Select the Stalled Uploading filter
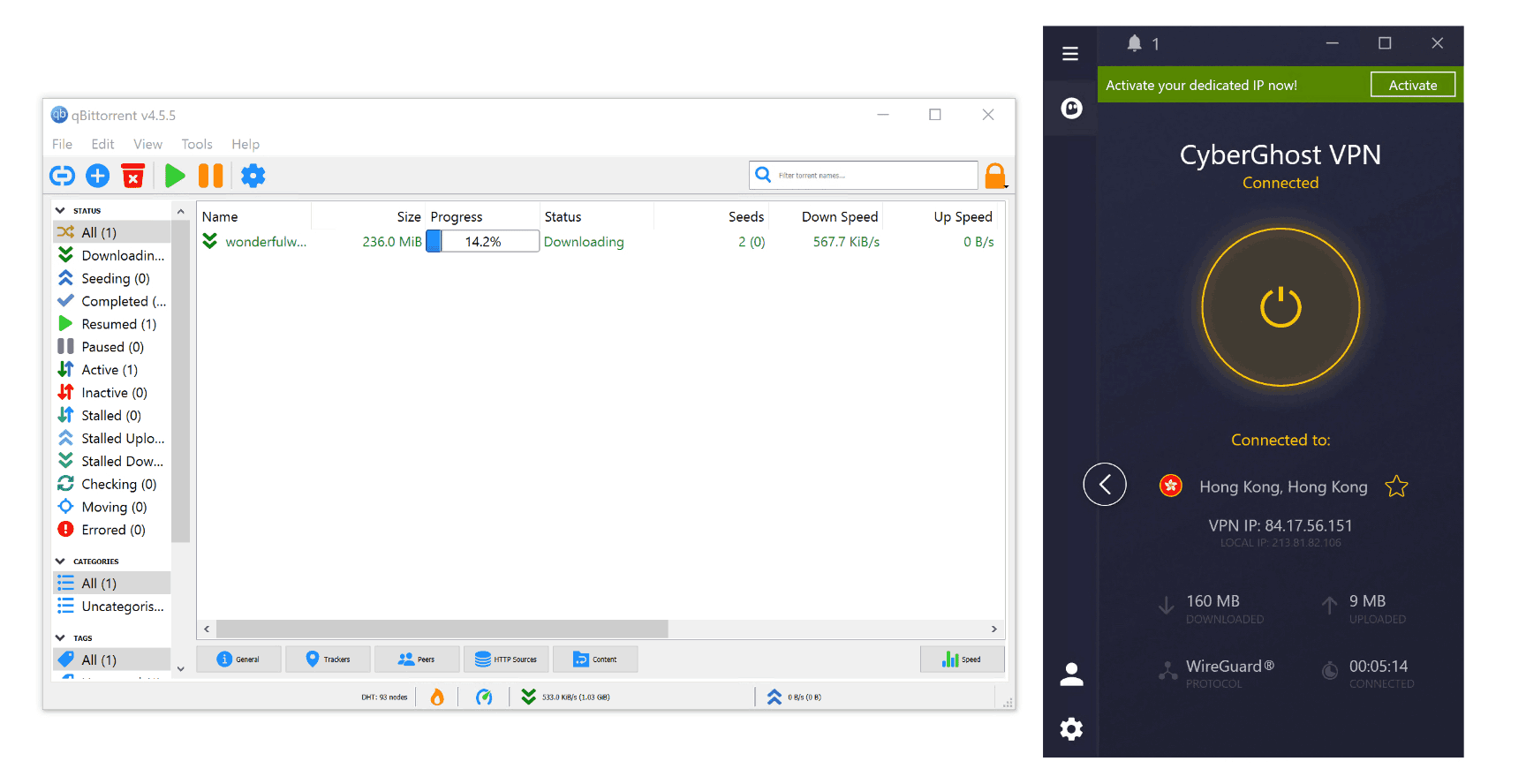 pos(111,439)
